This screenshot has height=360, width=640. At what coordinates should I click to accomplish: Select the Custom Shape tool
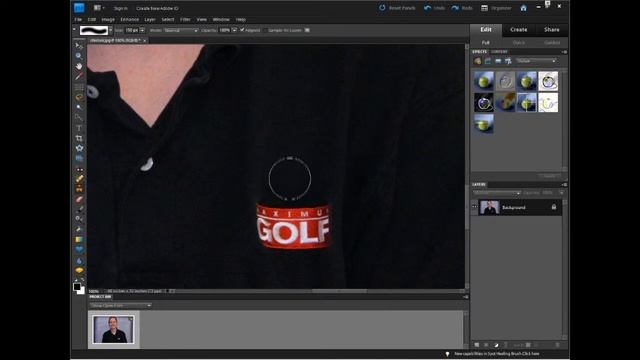tap(79, 249)
